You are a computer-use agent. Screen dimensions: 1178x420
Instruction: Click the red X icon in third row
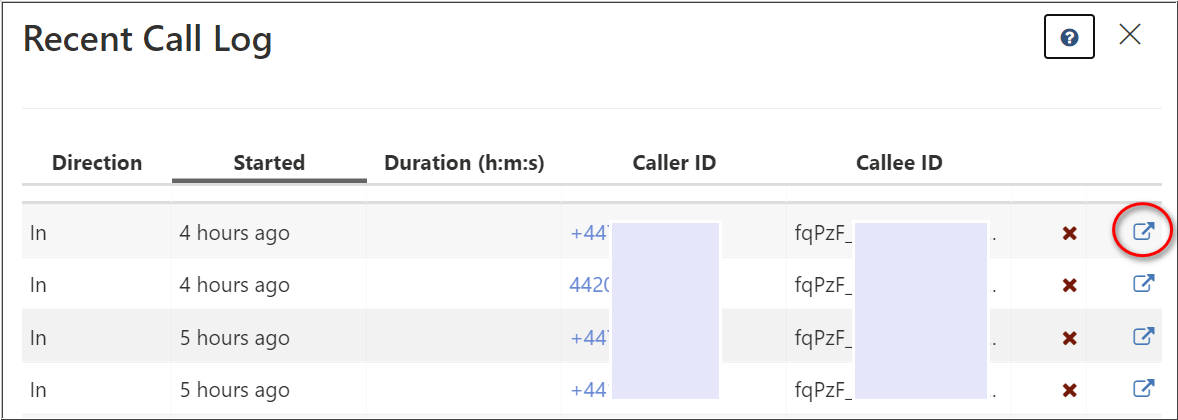point(1070,338)
